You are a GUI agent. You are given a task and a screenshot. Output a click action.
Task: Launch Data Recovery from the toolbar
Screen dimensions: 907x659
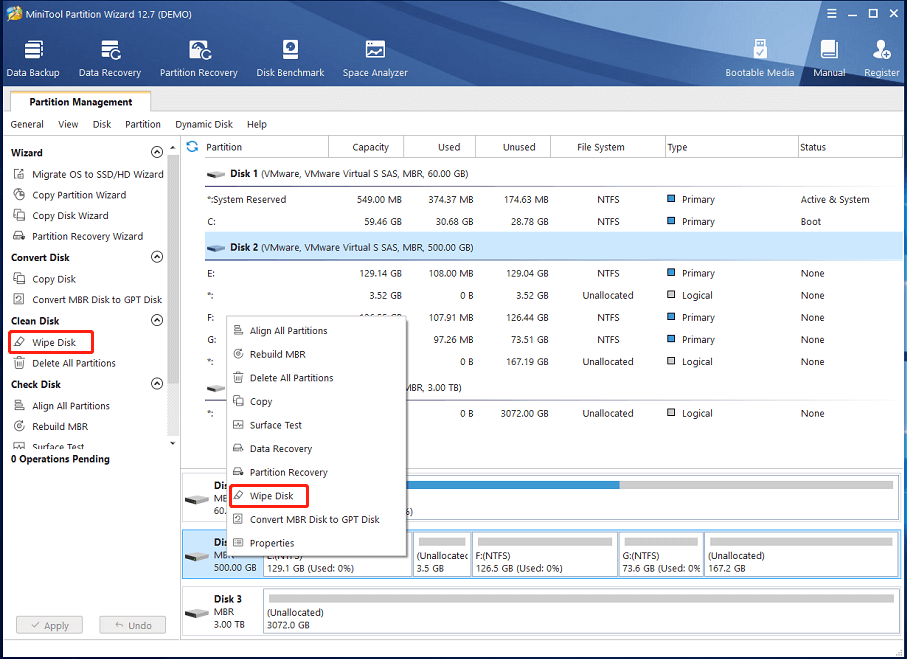[x=110, y=58]
